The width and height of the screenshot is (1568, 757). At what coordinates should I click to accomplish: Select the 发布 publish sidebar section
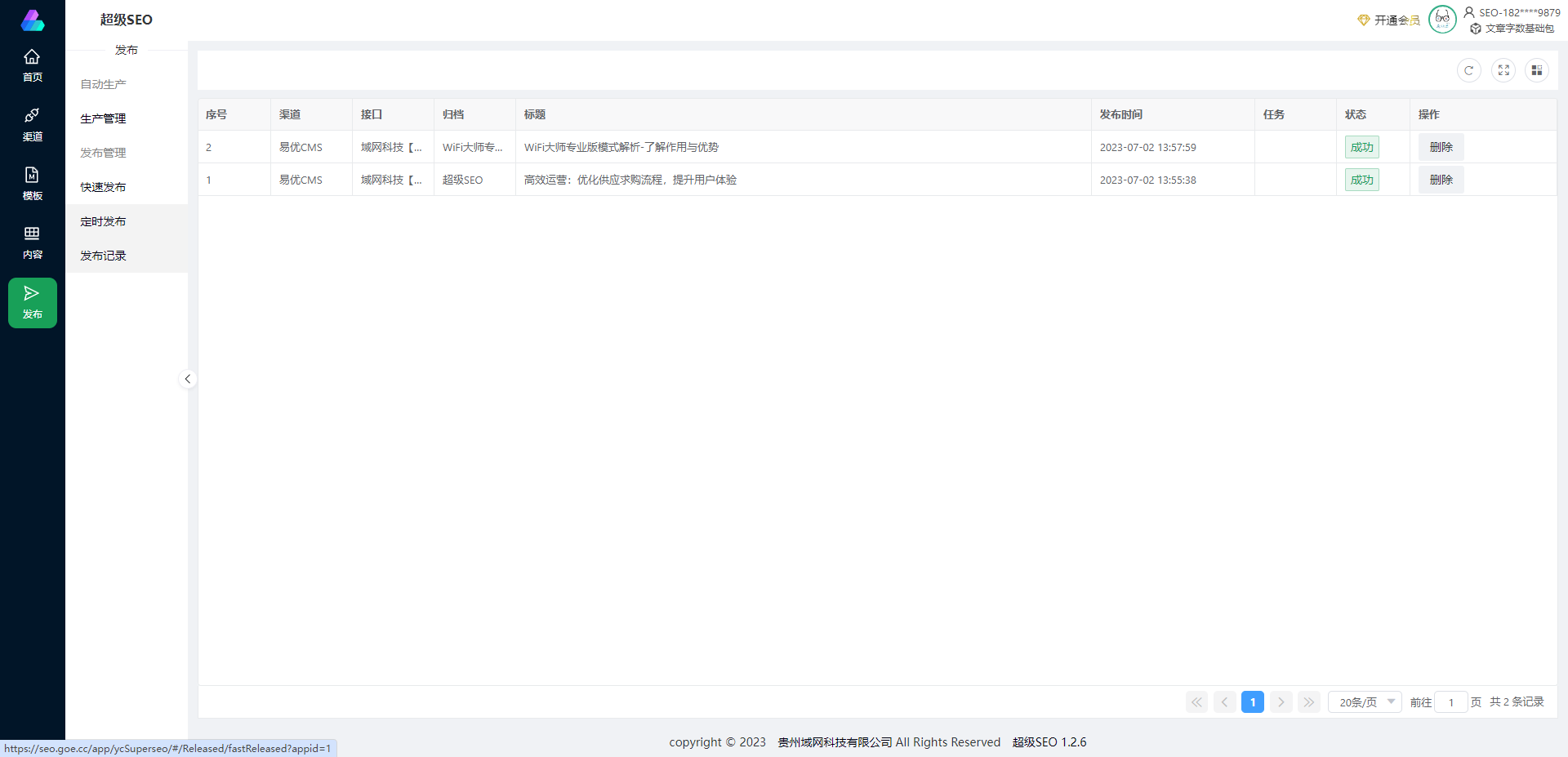(32, 303)
